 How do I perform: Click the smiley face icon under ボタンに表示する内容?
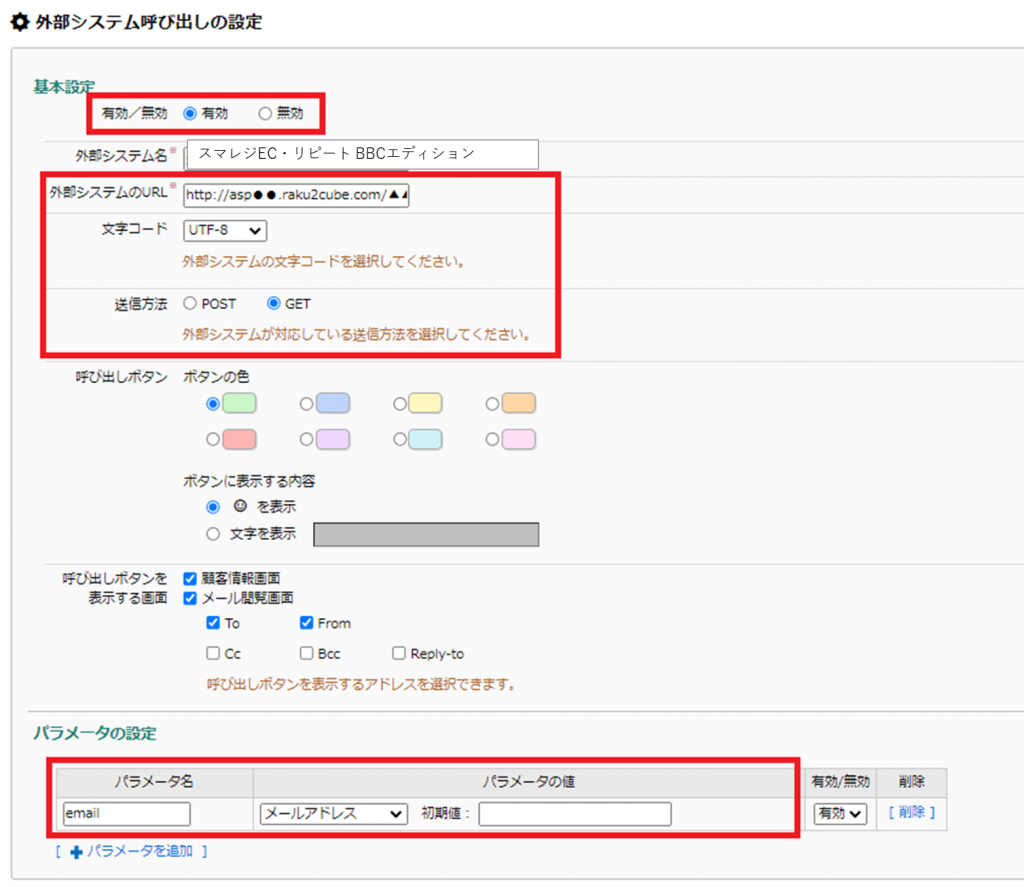(x=240, y=506)
